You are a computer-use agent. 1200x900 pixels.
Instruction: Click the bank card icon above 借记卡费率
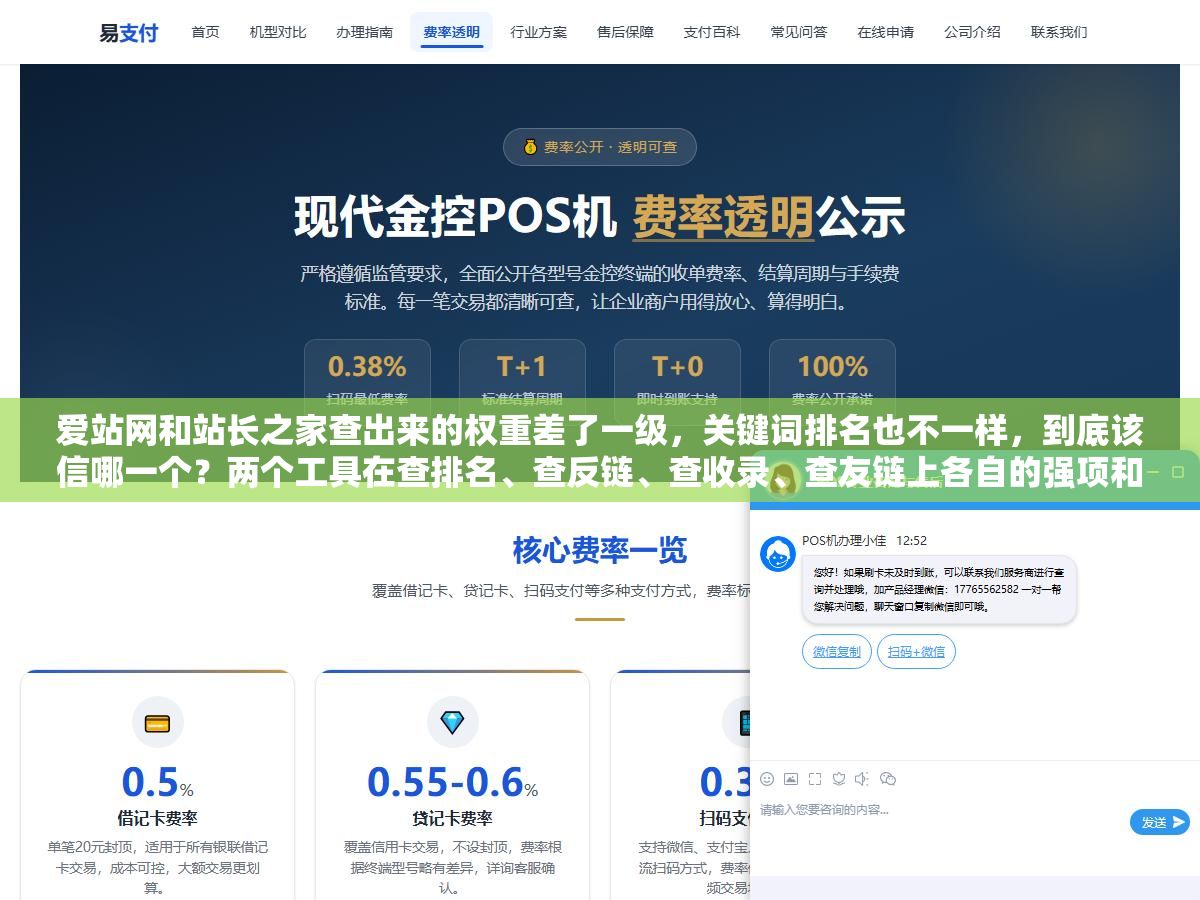pyautogui.click(x=157, y=723)
